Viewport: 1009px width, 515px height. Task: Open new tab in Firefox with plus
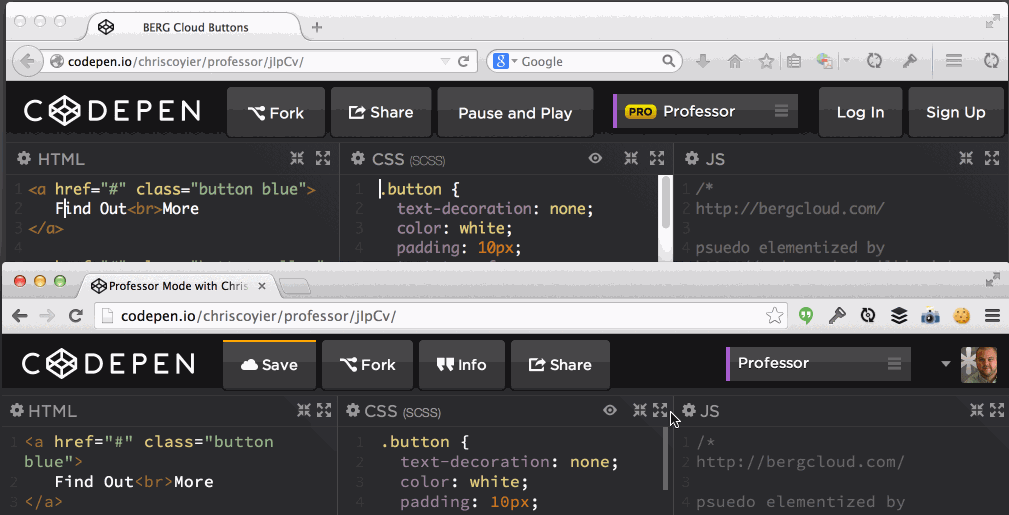tap(317, 27)
